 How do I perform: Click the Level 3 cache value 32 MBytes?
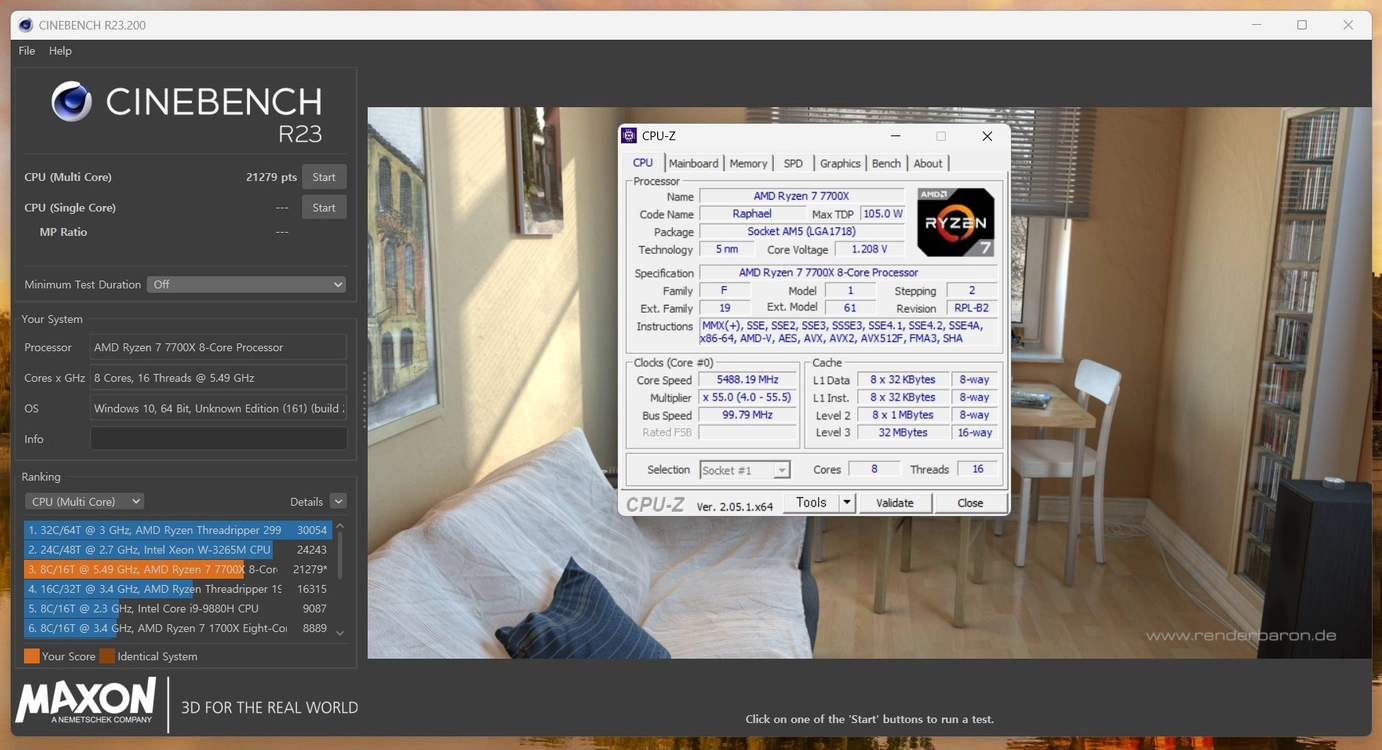tap(903, 433)
